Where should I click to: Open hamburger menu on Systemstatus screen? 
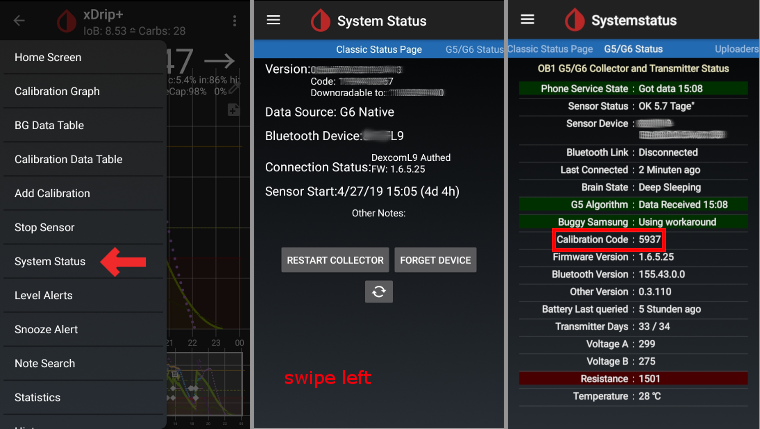tap(527, 19)
